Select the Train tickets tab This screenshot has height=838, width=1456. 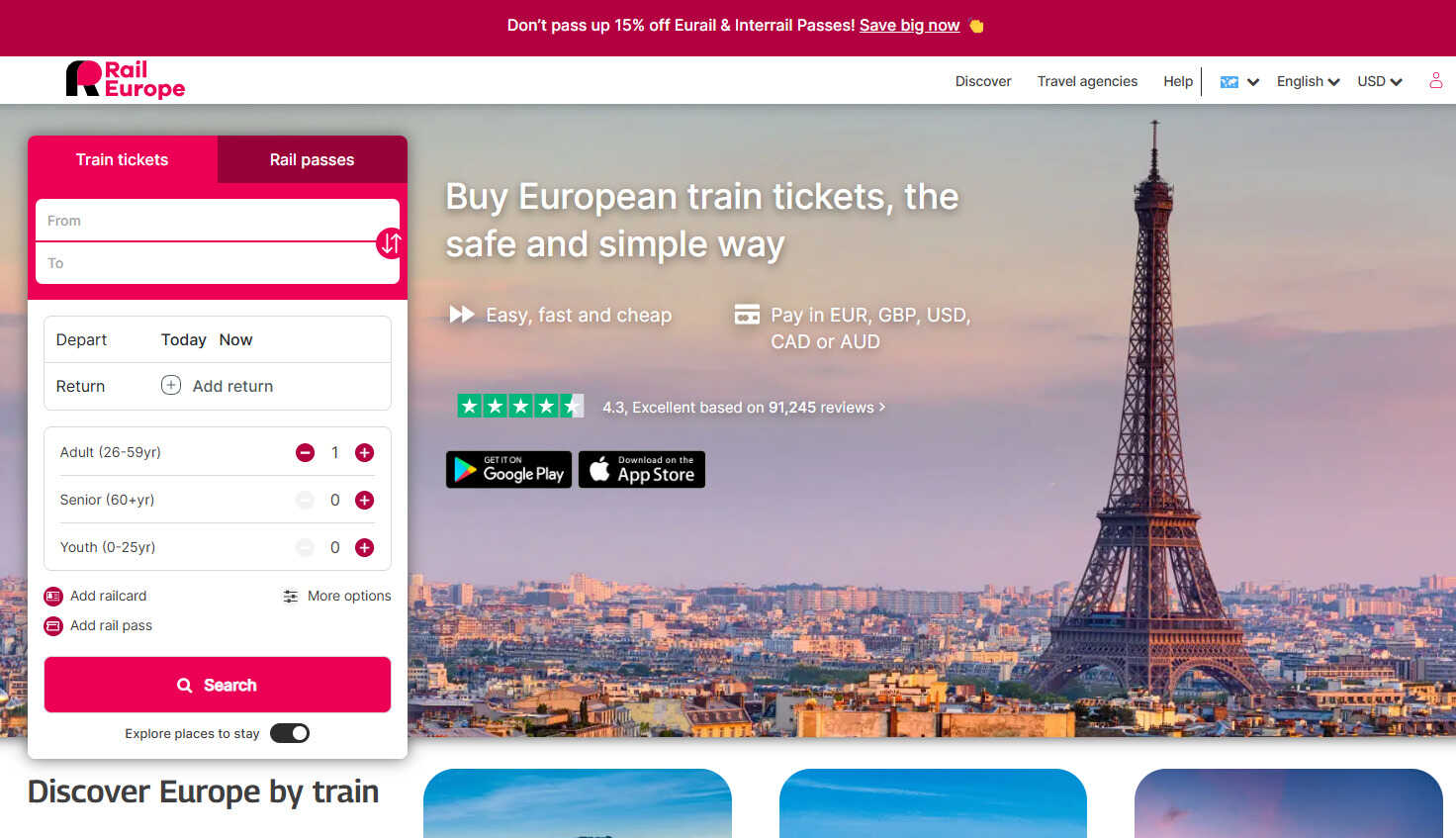(123, 159)
